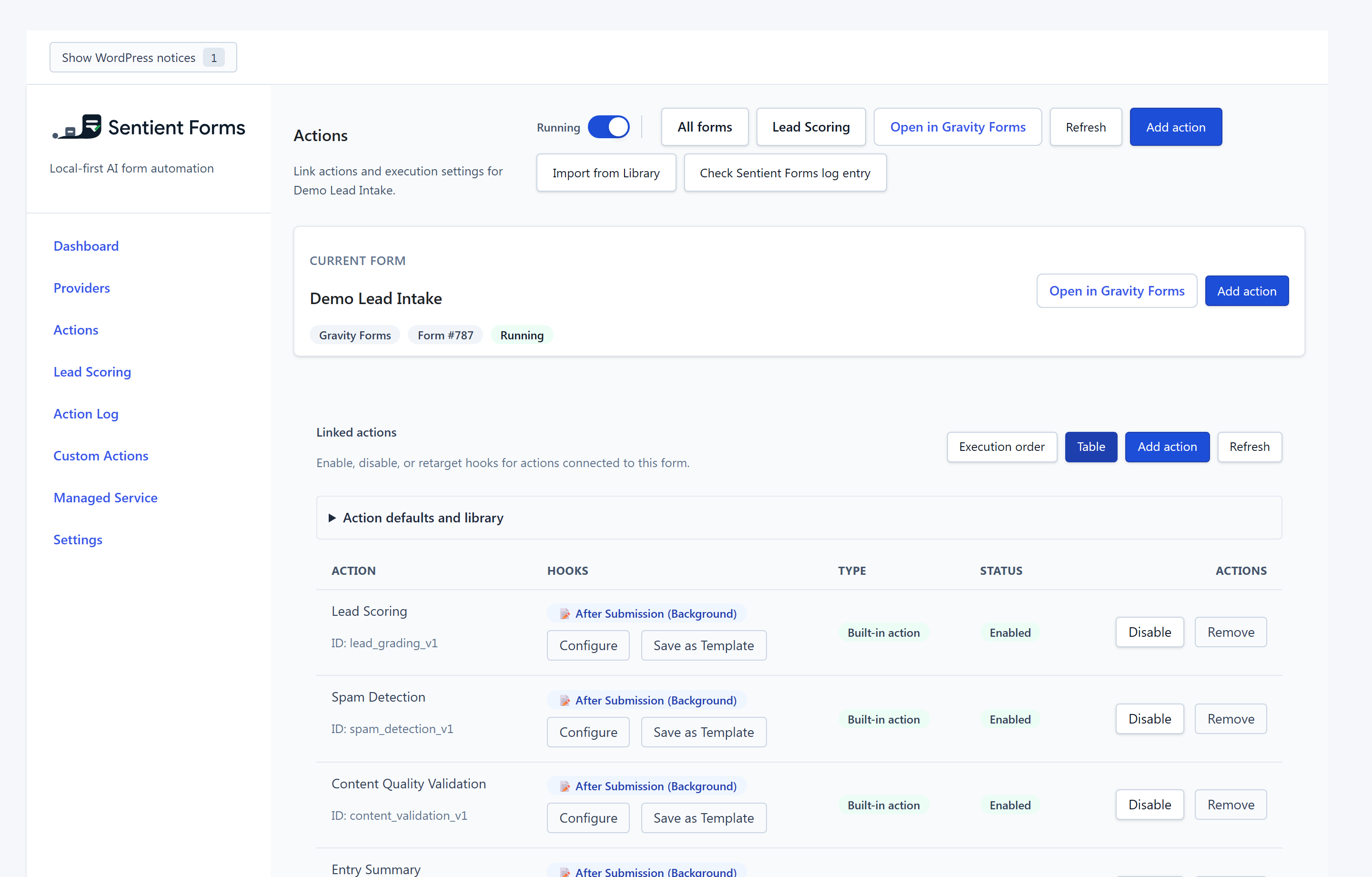1372x877 pixels.
Task: Save Content Quality Validation as Template
Action: tap(703, 818)
